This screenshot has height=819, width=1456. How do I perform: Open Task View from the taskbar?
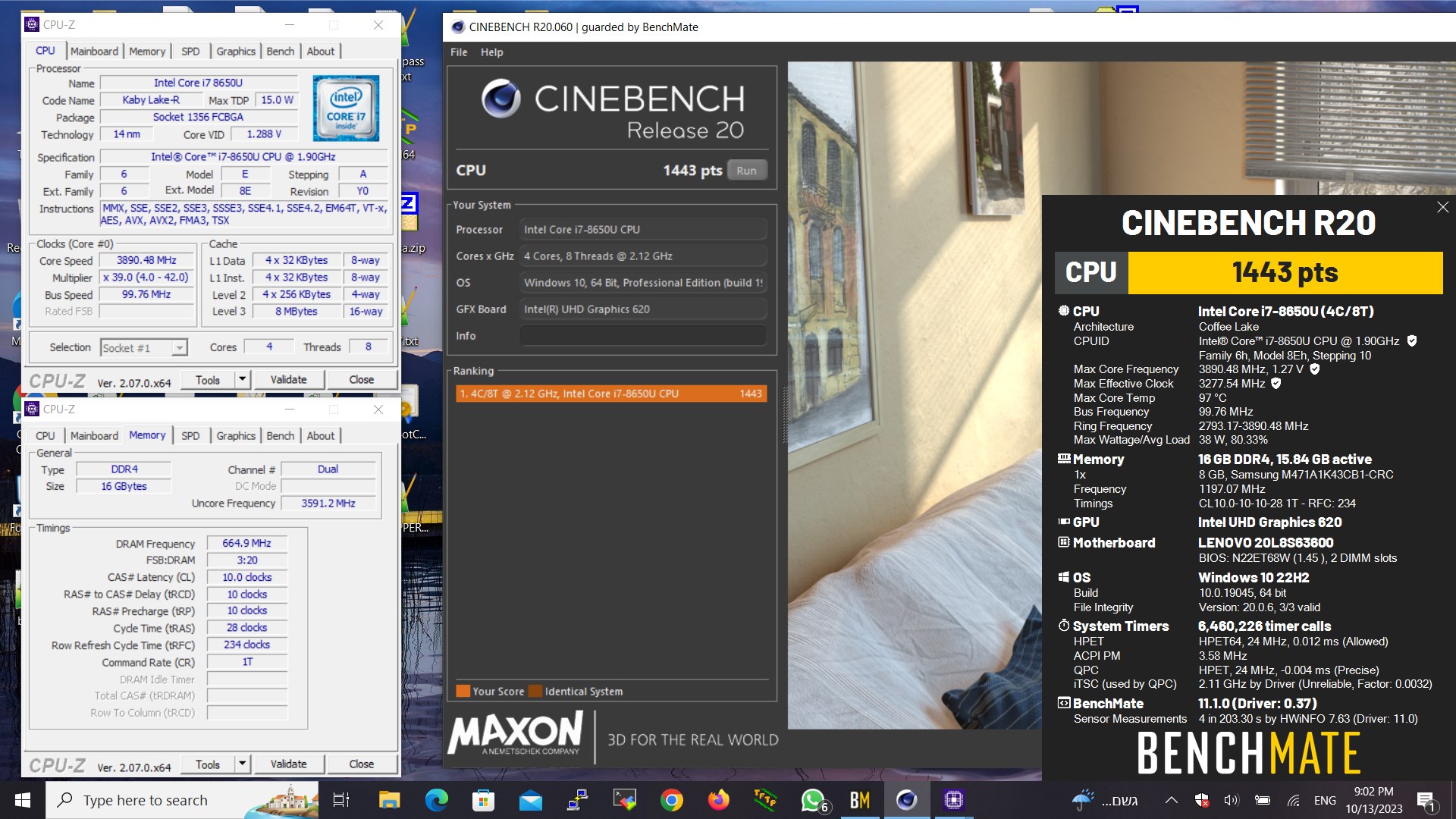coord(341,800)
